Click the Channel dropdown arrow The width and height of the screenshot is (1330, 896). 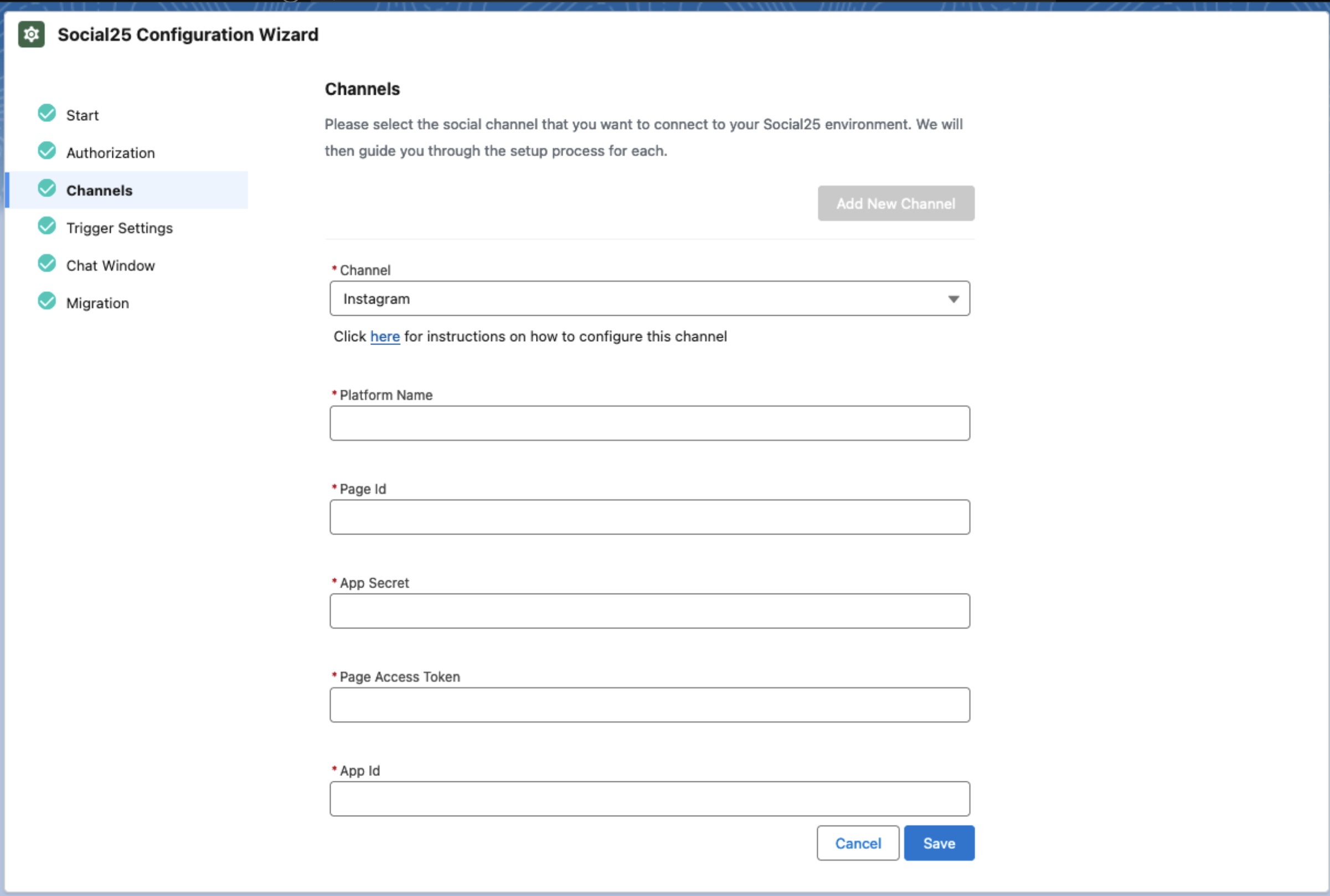point(953,299)
